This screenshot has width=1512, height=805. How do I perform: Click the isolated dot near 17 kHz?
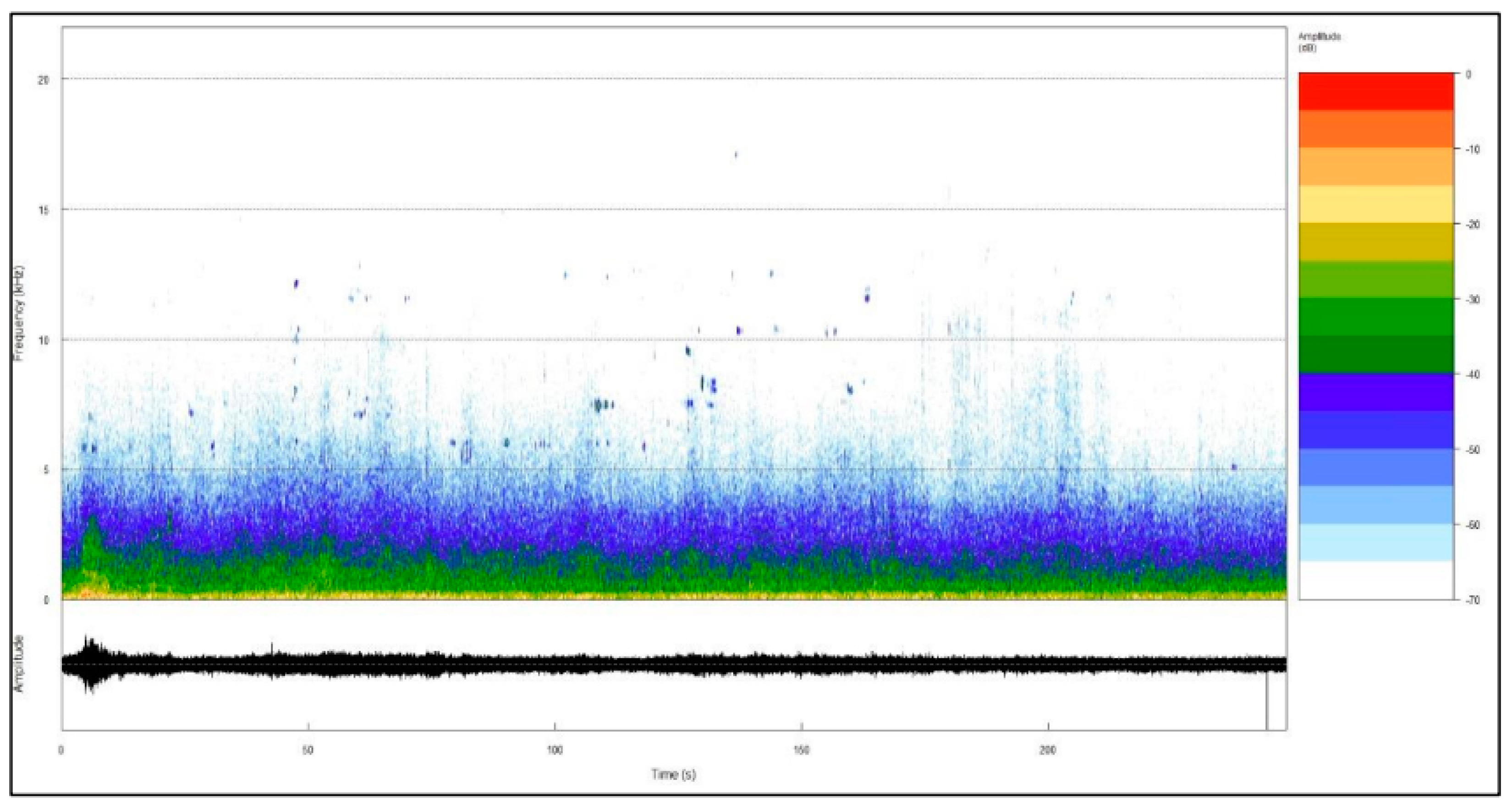736,155
